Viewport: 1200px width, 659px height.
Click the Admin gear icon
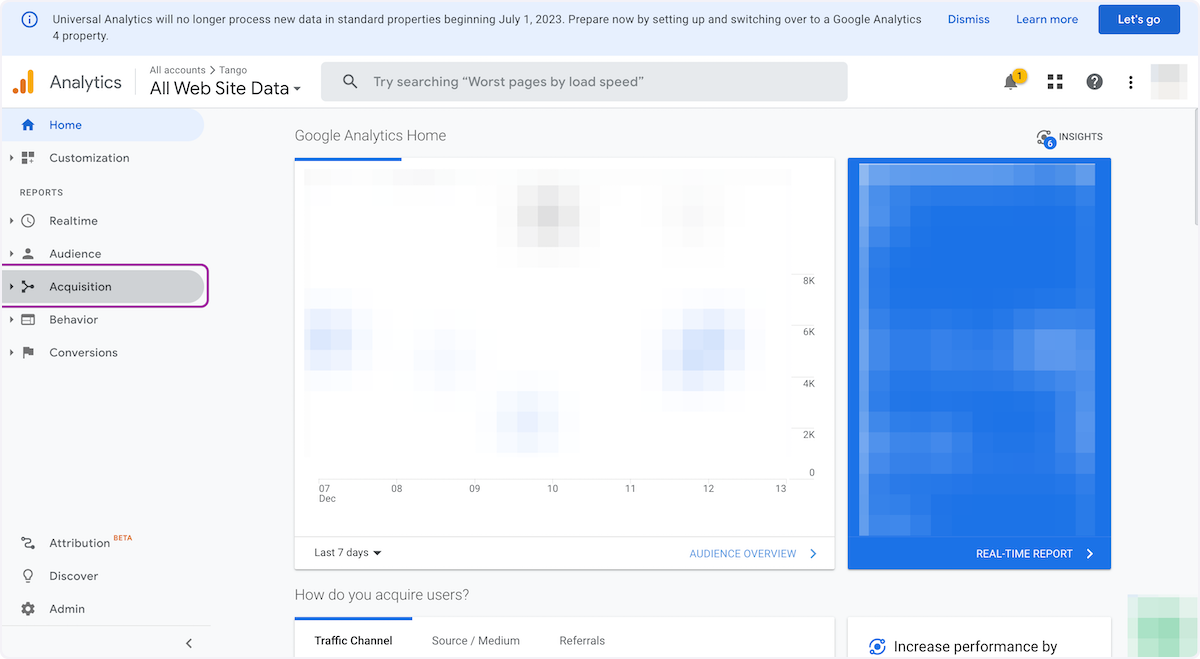click(x=28, y=609)
